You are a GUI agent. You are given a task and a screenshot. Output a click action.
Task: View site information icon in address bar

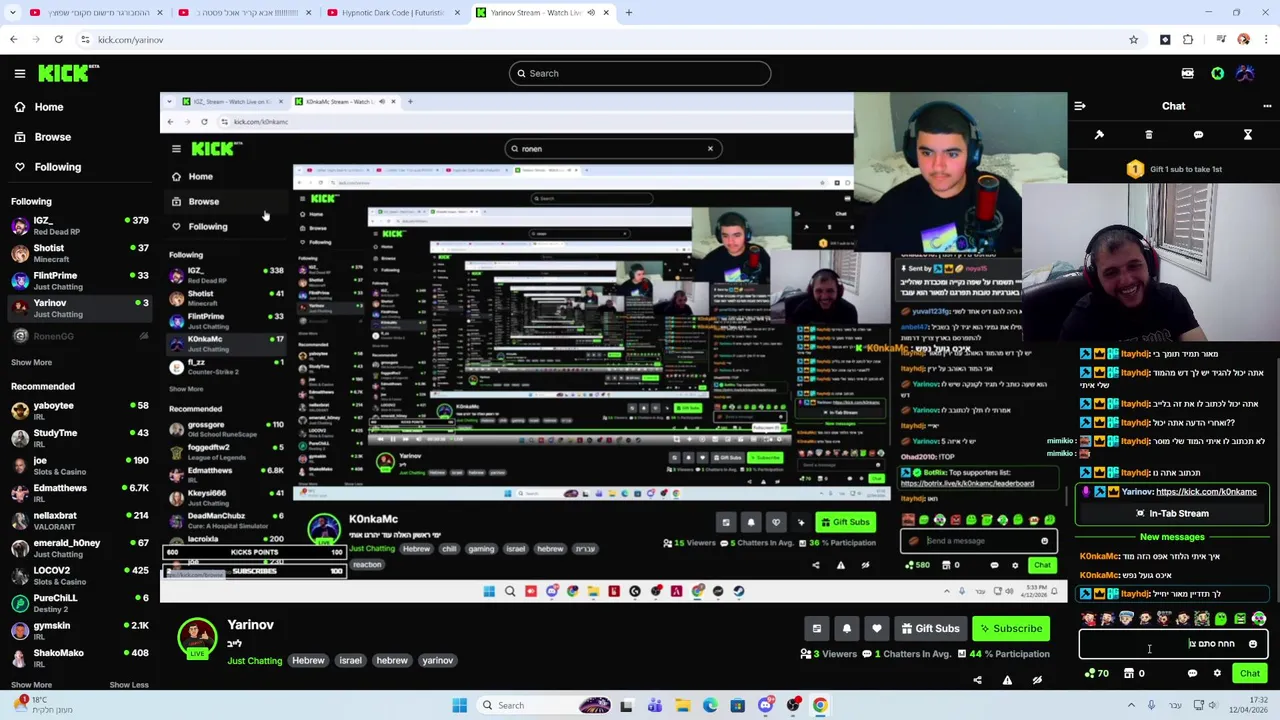[x=85, y=40]
